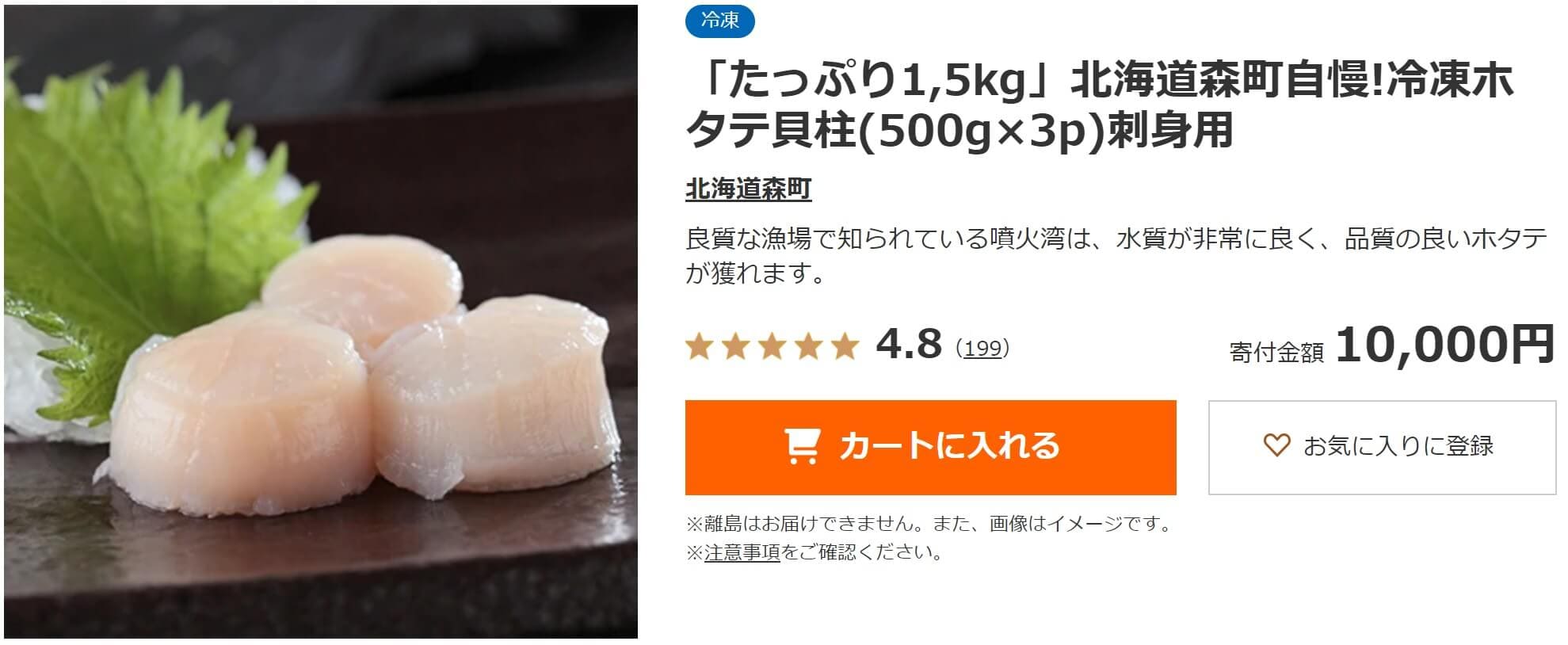This screenshot has height=645, width=1568.
Task: Click the description about 噴火湾 scallops
Action: (x=1116, y=255)
